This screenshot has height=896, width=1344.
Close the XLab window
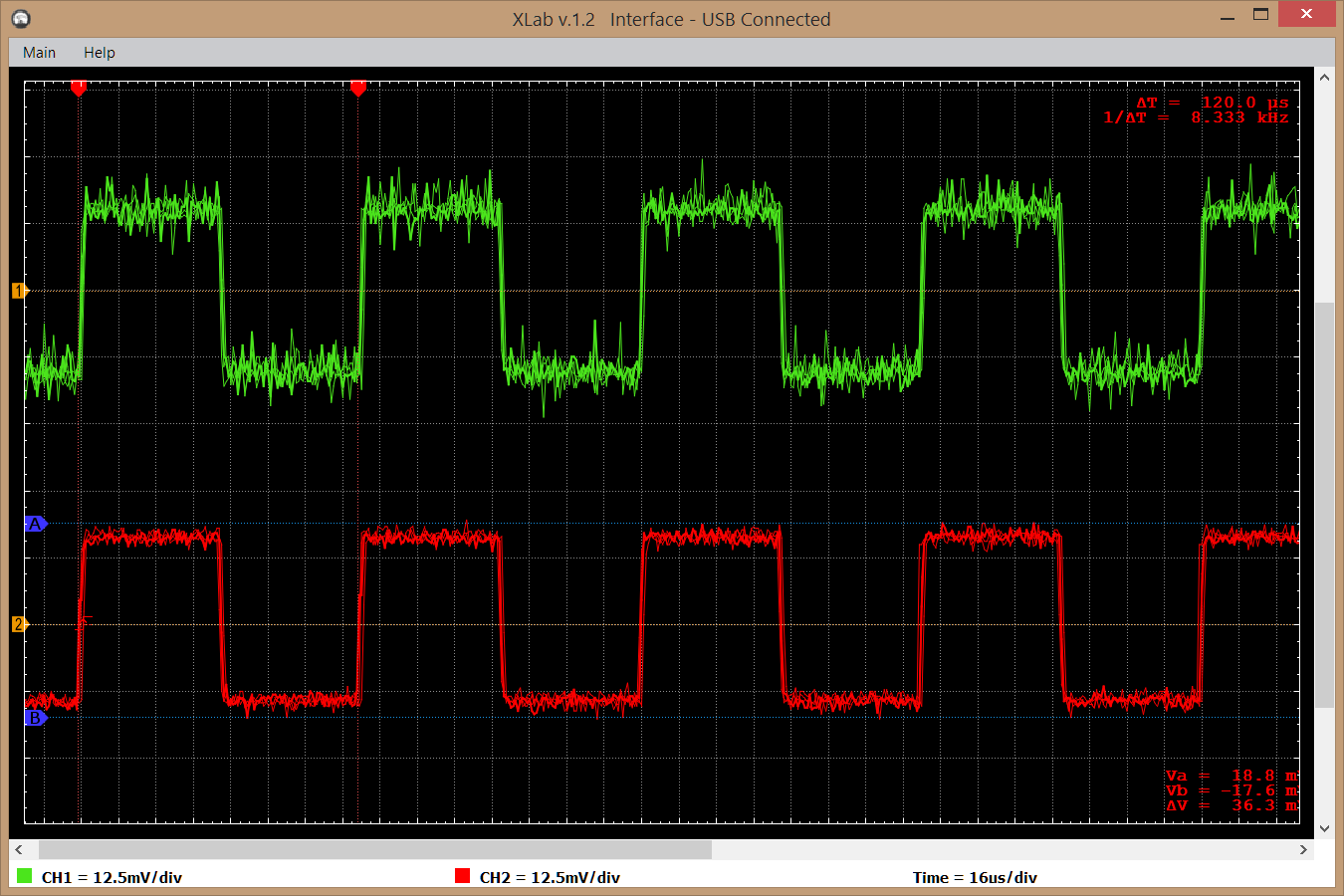(1308, 14)
